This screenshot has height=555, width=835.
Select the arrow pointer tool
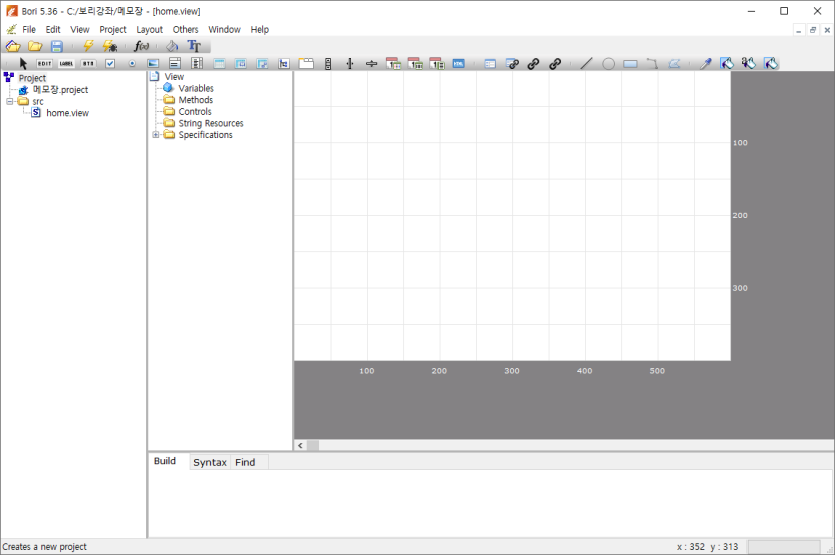23,64
